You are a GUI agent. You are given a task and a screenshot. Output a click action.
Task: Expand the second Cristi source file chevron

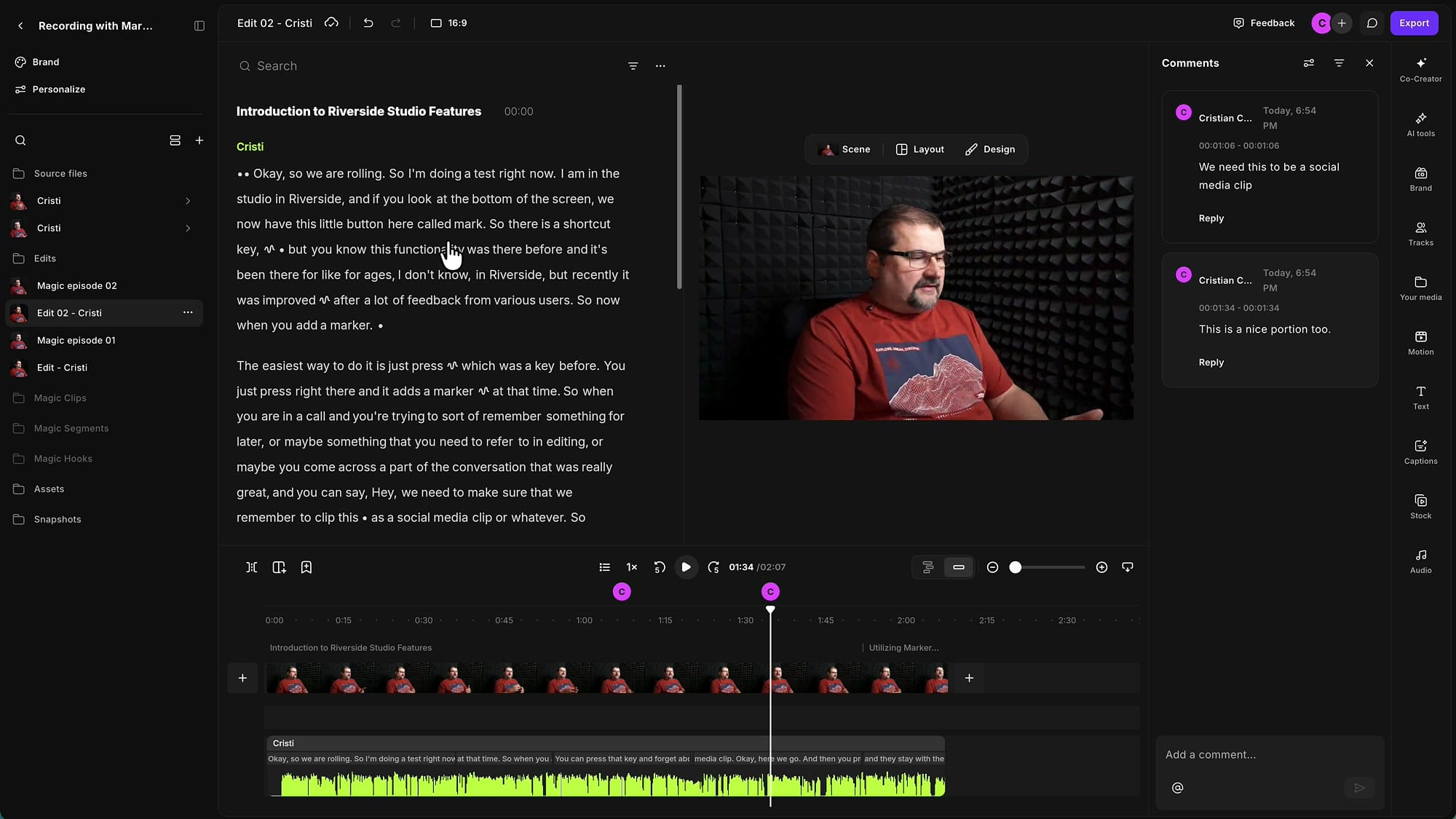(188, 229)
